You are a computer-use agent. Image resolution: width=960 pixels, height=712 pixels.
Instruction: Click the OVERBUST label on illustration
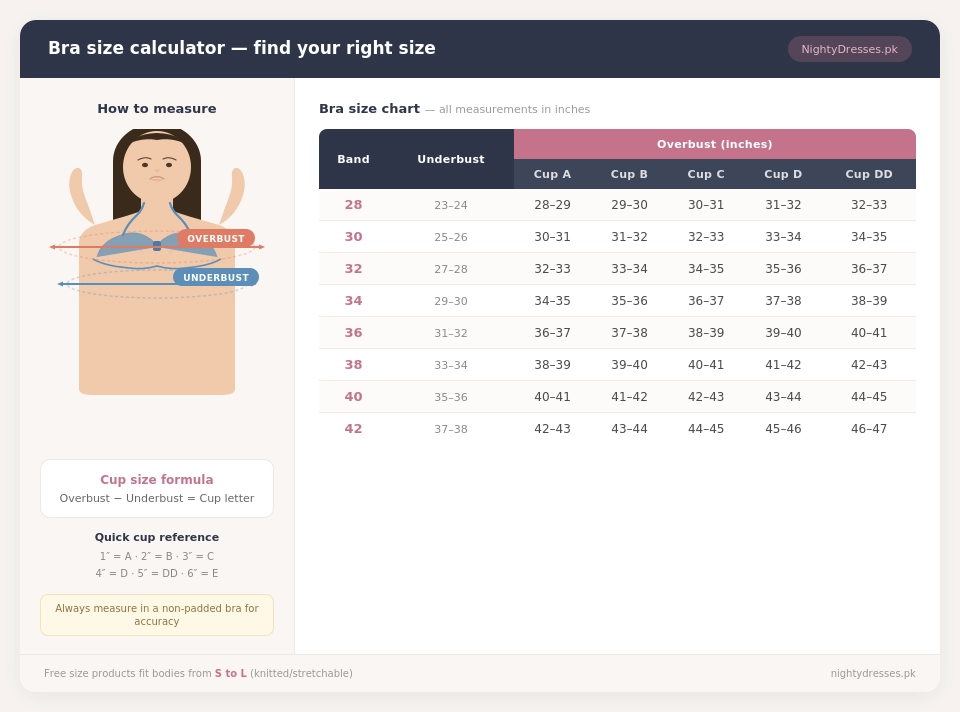click(x=216, y=238)
